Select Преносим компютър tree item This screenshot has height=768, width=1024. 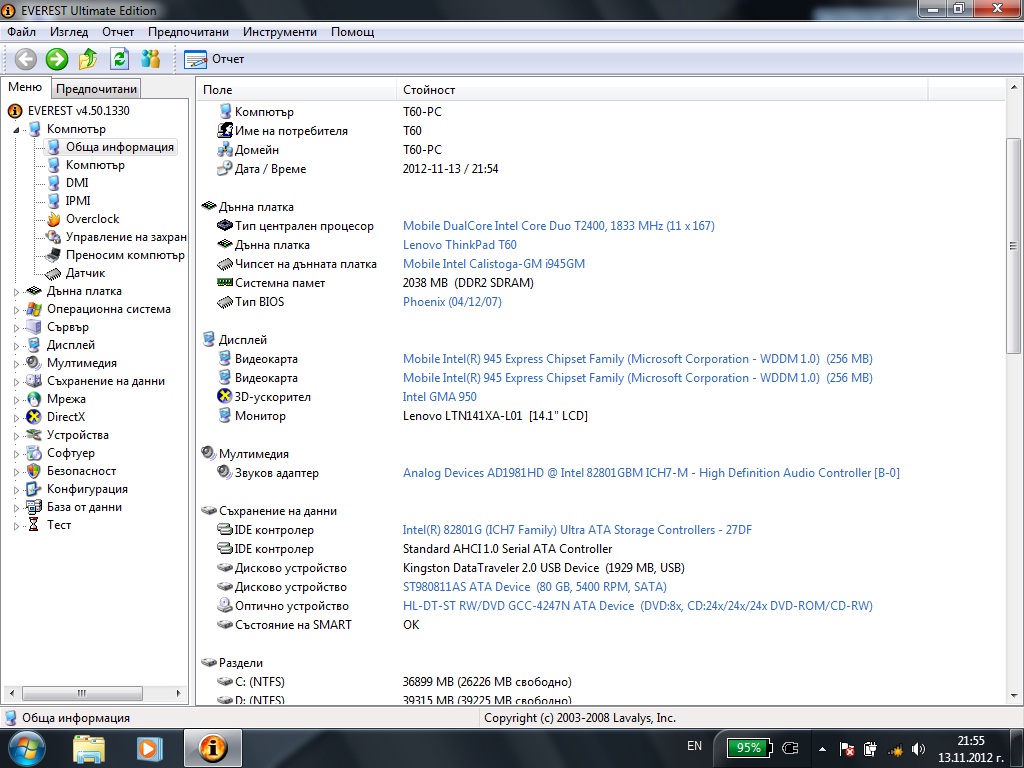[125, 255]
